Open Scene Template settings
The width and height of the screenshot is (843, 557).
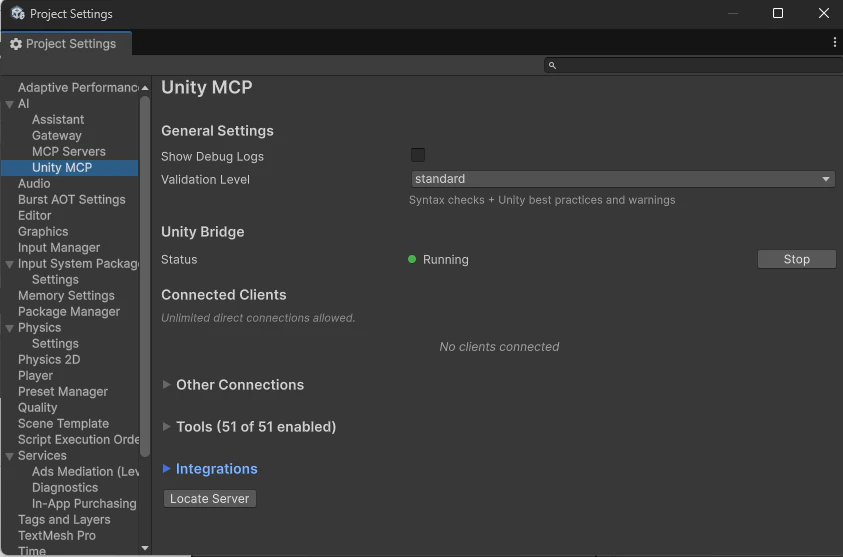[x=63, y=424]
